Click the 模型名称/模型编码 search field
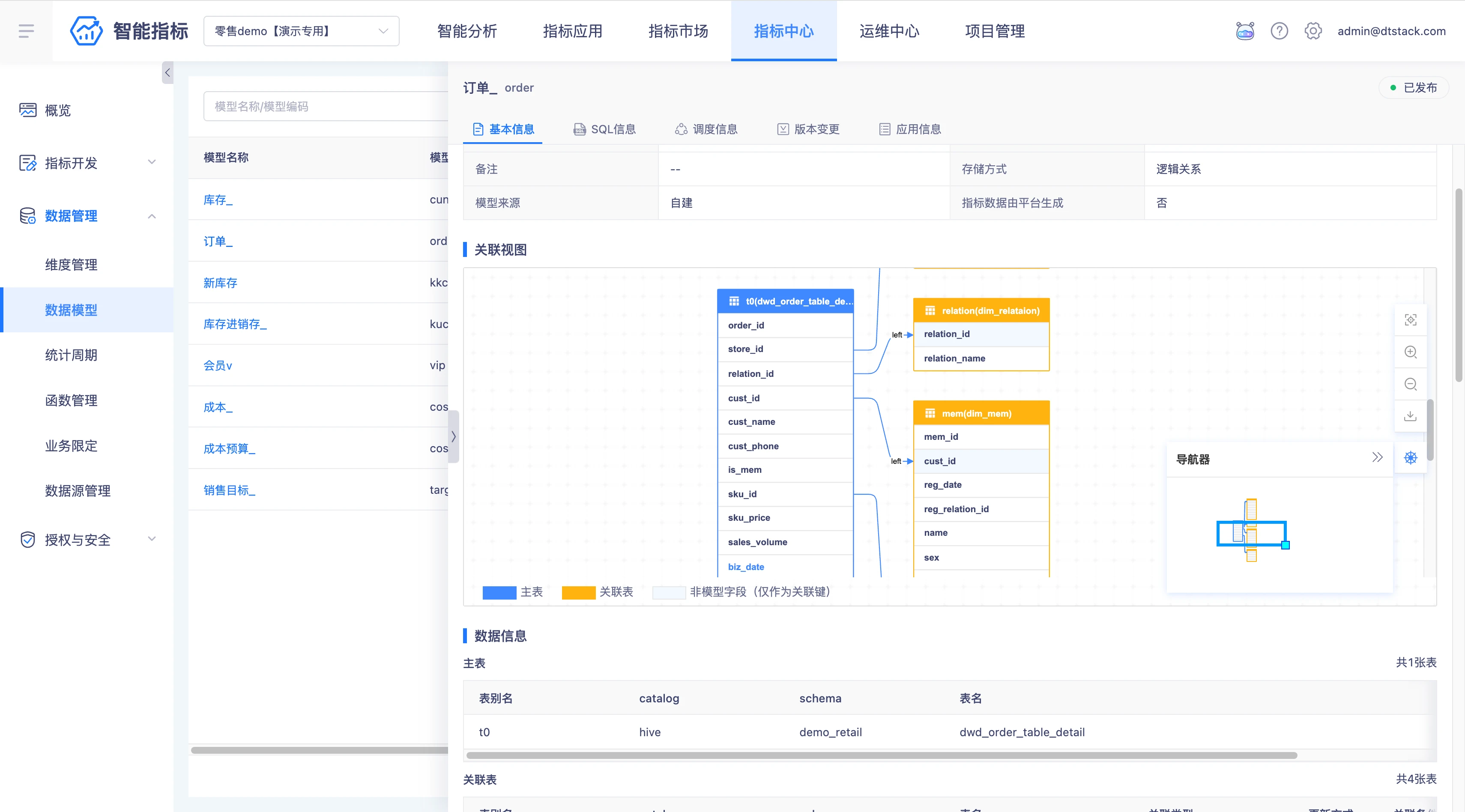The height and width of the screenshot is (812, 1465). [326, 106]
